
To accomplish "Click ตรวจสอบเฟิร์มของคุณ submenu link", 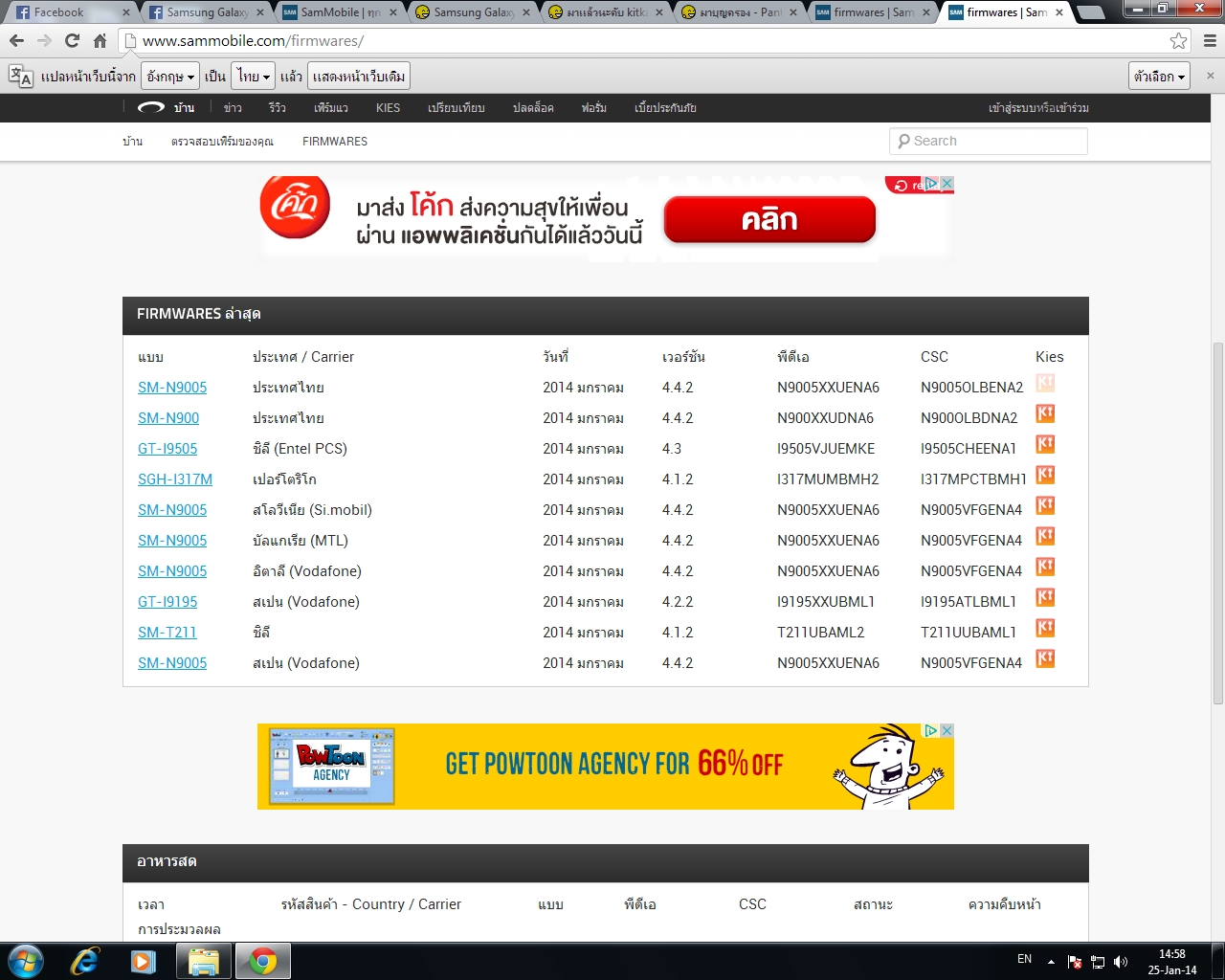I will [x=222, y=141].
